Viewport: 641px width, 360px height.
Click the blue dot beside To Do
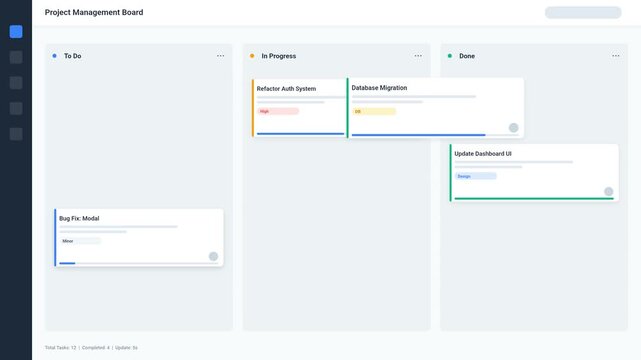[54, 56]
